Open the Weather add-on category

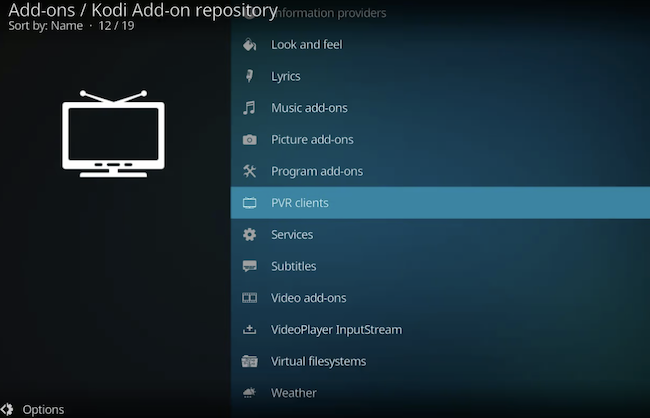[x=440, y=393]
